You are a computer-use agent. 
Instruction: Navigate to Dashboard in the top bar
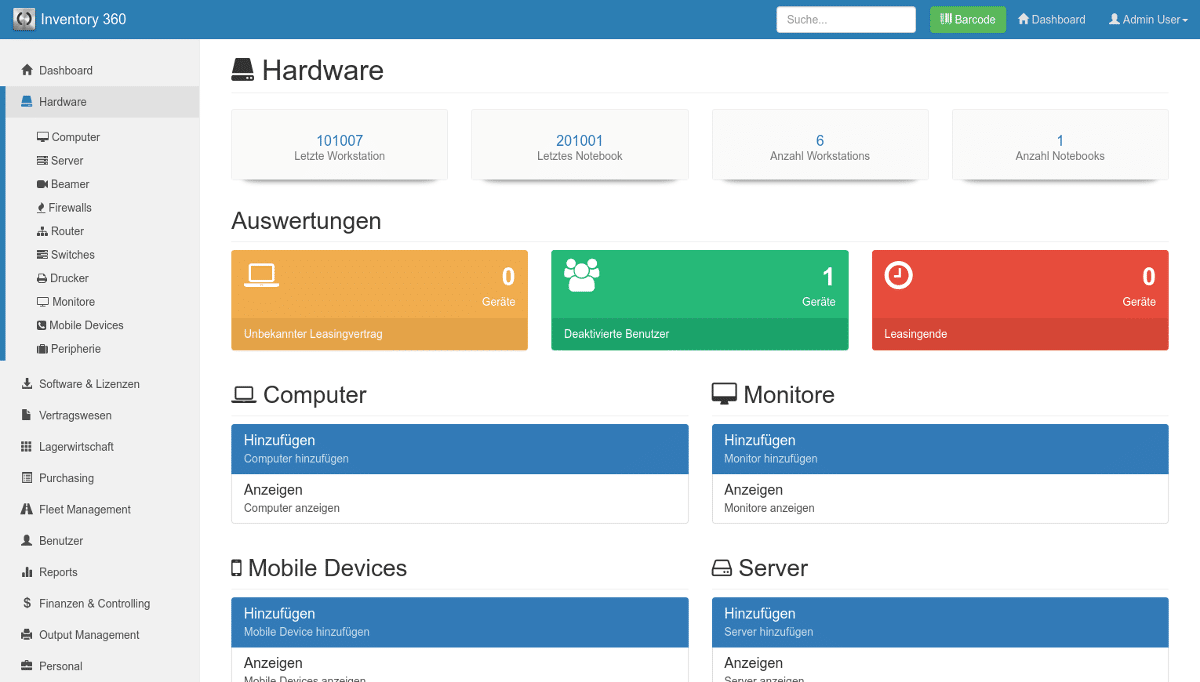(1051, 19)
